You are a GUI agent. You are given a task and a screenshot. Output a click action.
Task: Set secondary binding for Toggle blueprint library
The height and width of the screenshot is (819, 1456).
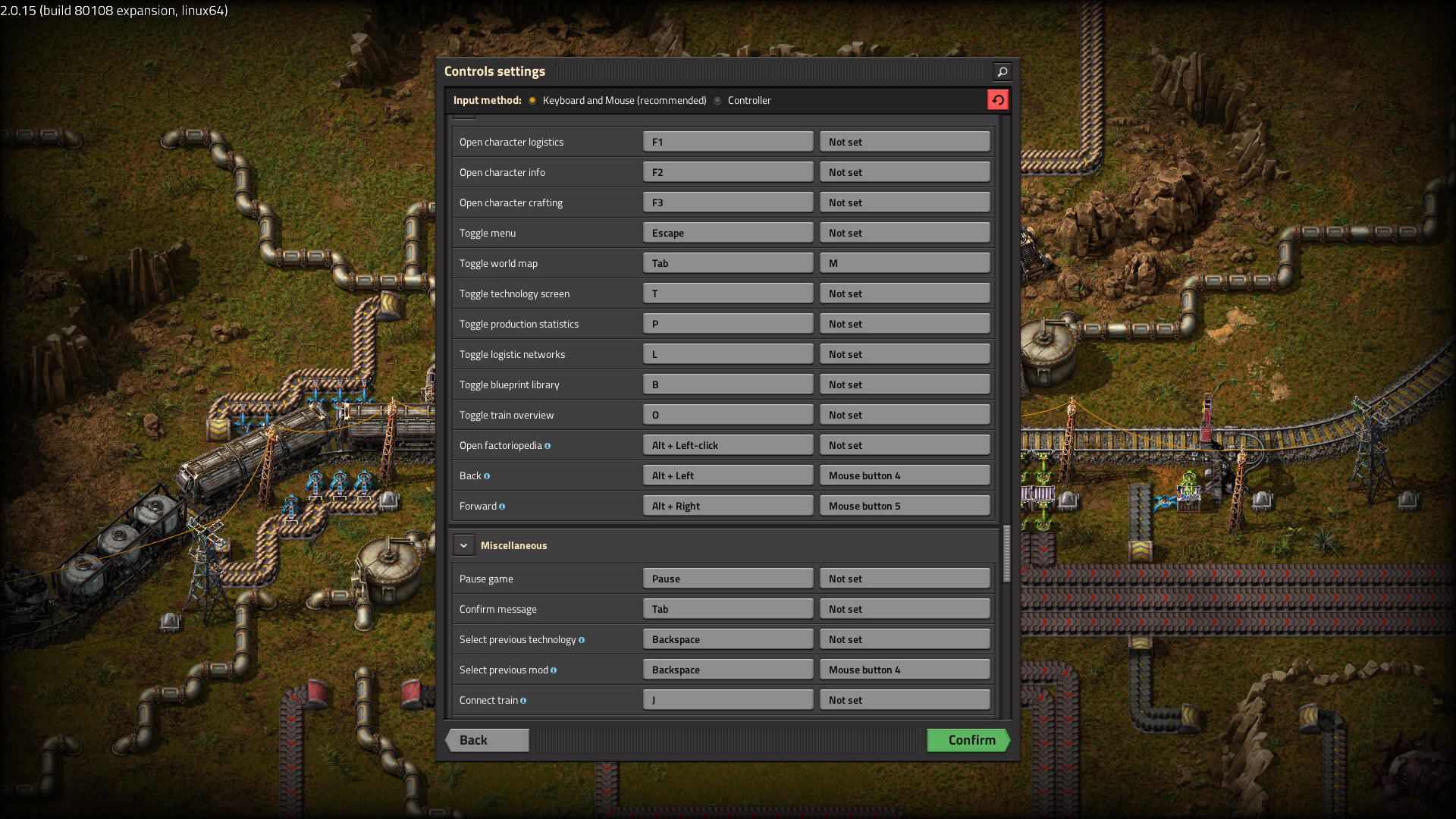coord(905,384)
